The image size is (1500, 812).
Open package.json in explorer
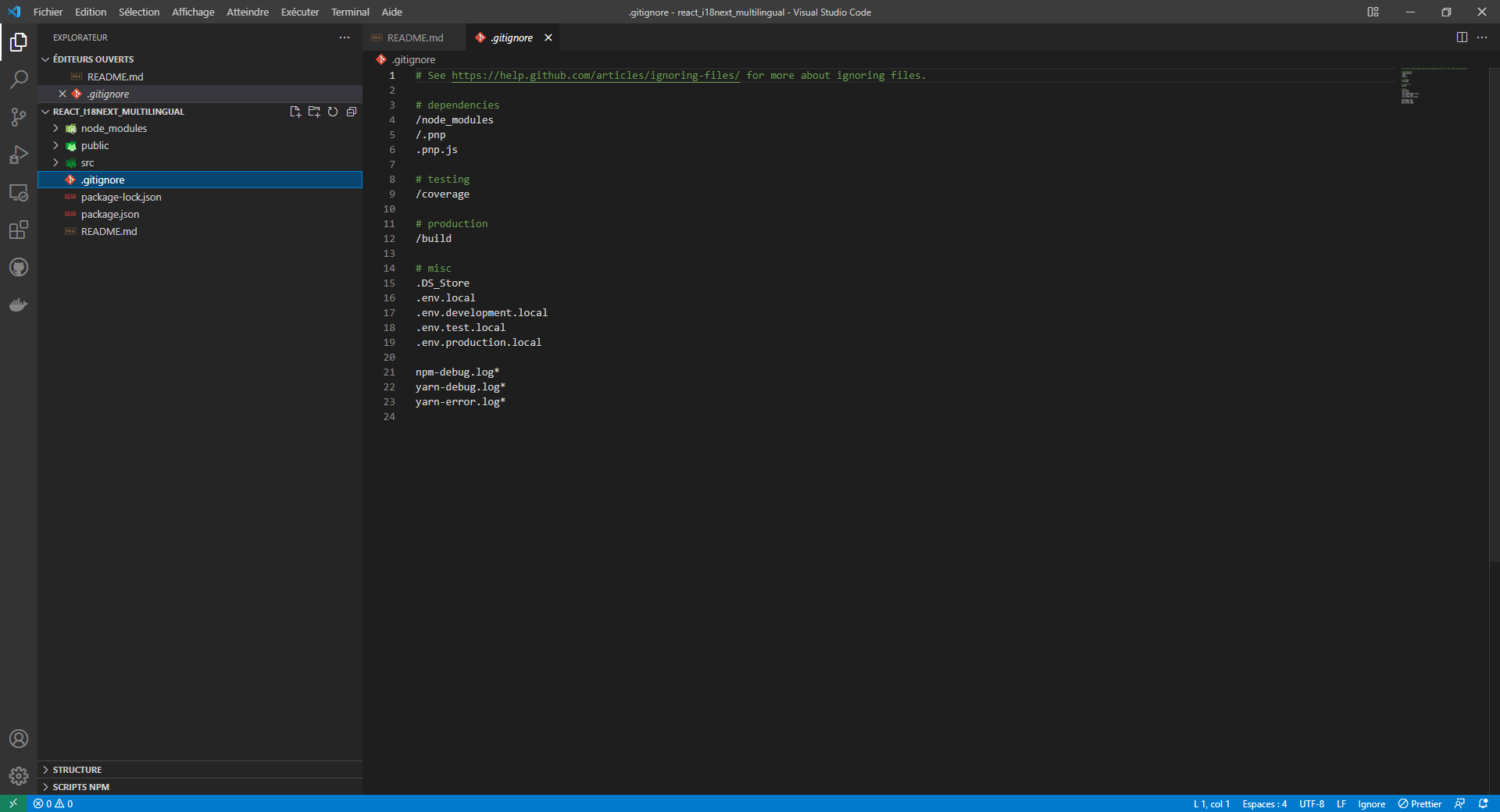[200, 215]
